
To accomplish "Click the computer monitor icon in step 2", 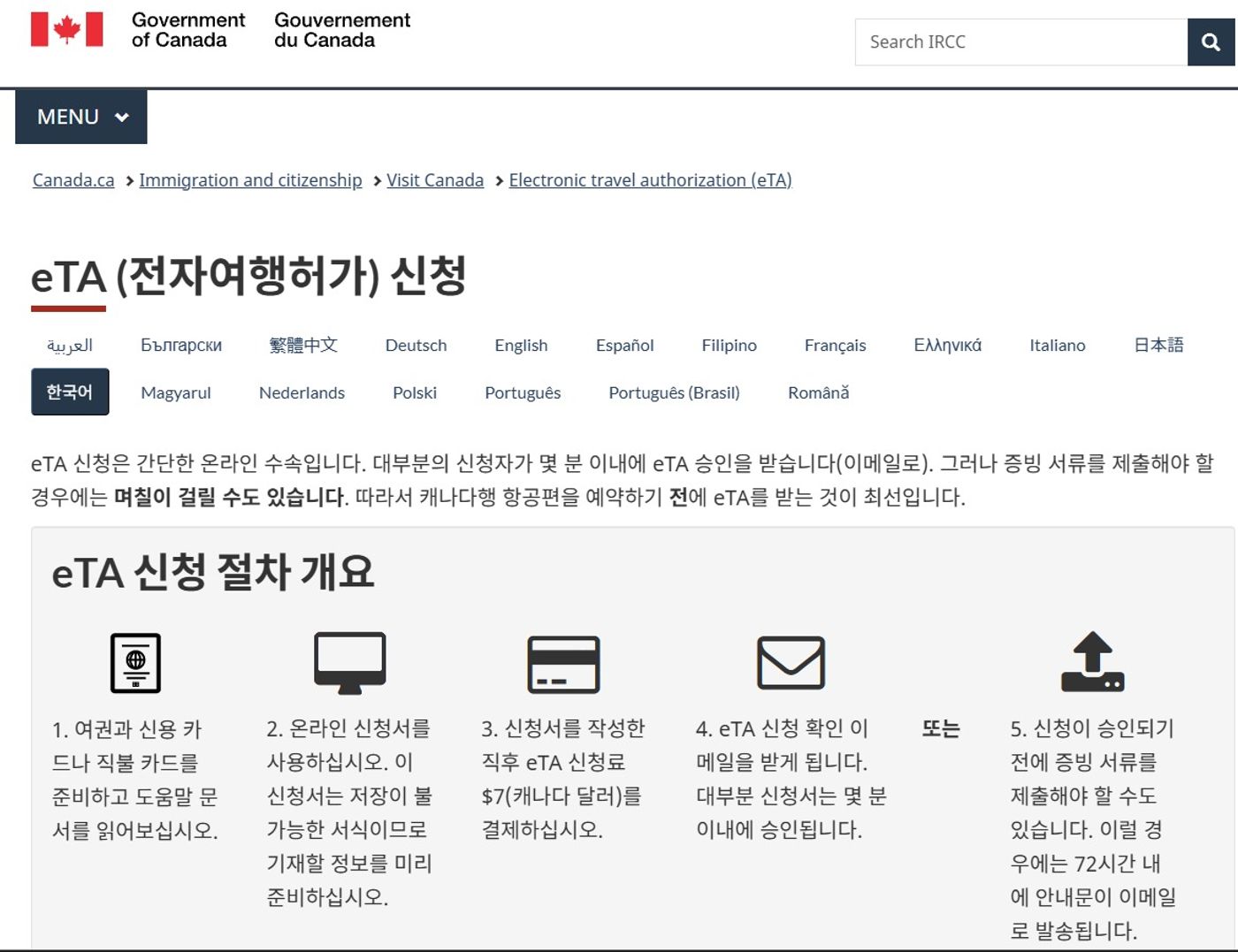I will pos(350,662).
